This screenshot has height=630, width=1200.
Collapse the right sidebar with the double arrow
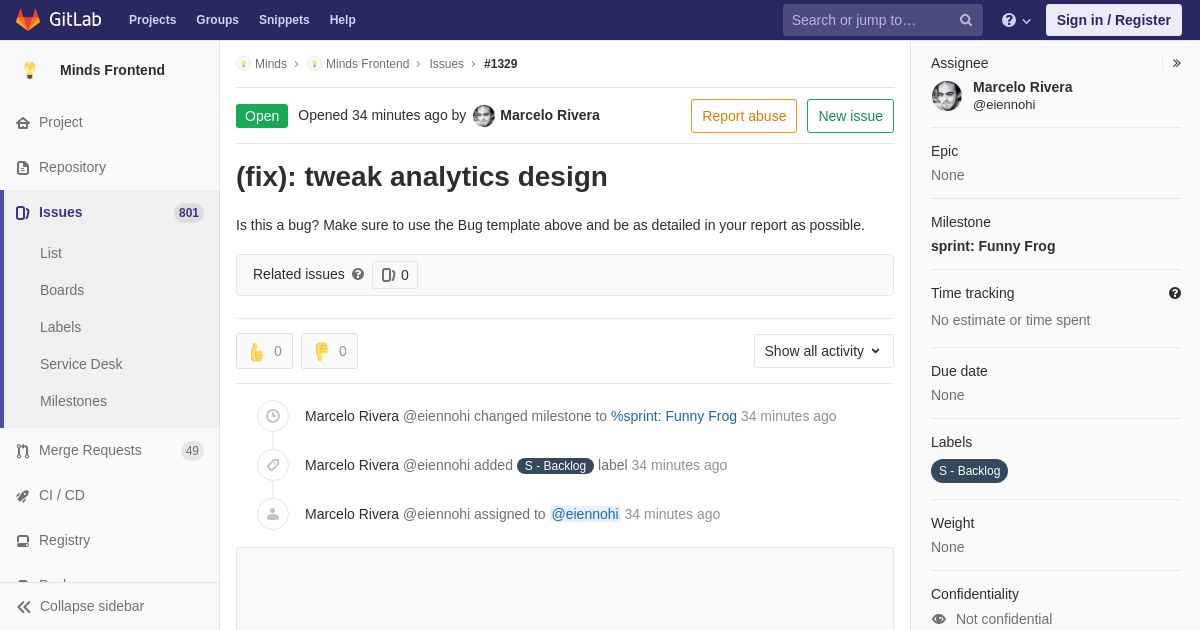(x=1176, y=63)
